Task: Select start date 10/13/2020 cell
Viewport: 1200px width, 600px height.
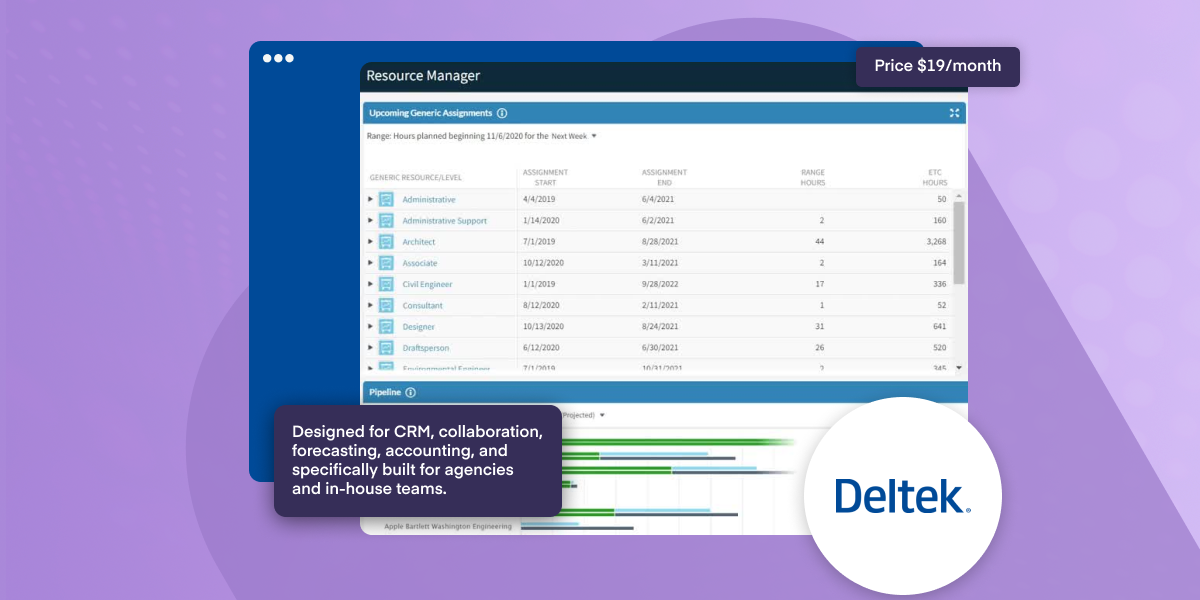Action: [544, 327]
